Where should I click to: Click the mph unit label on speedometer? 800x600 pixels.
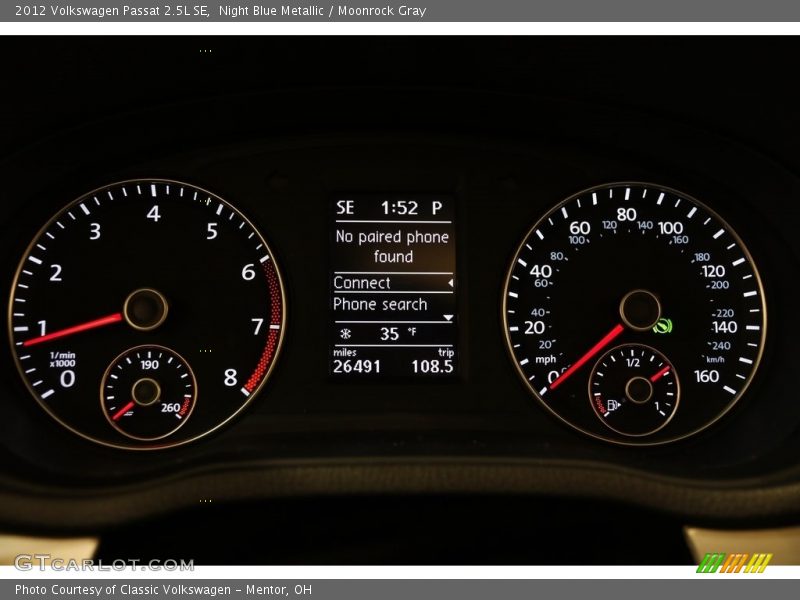pyautogui.click(x=545, y=360)
